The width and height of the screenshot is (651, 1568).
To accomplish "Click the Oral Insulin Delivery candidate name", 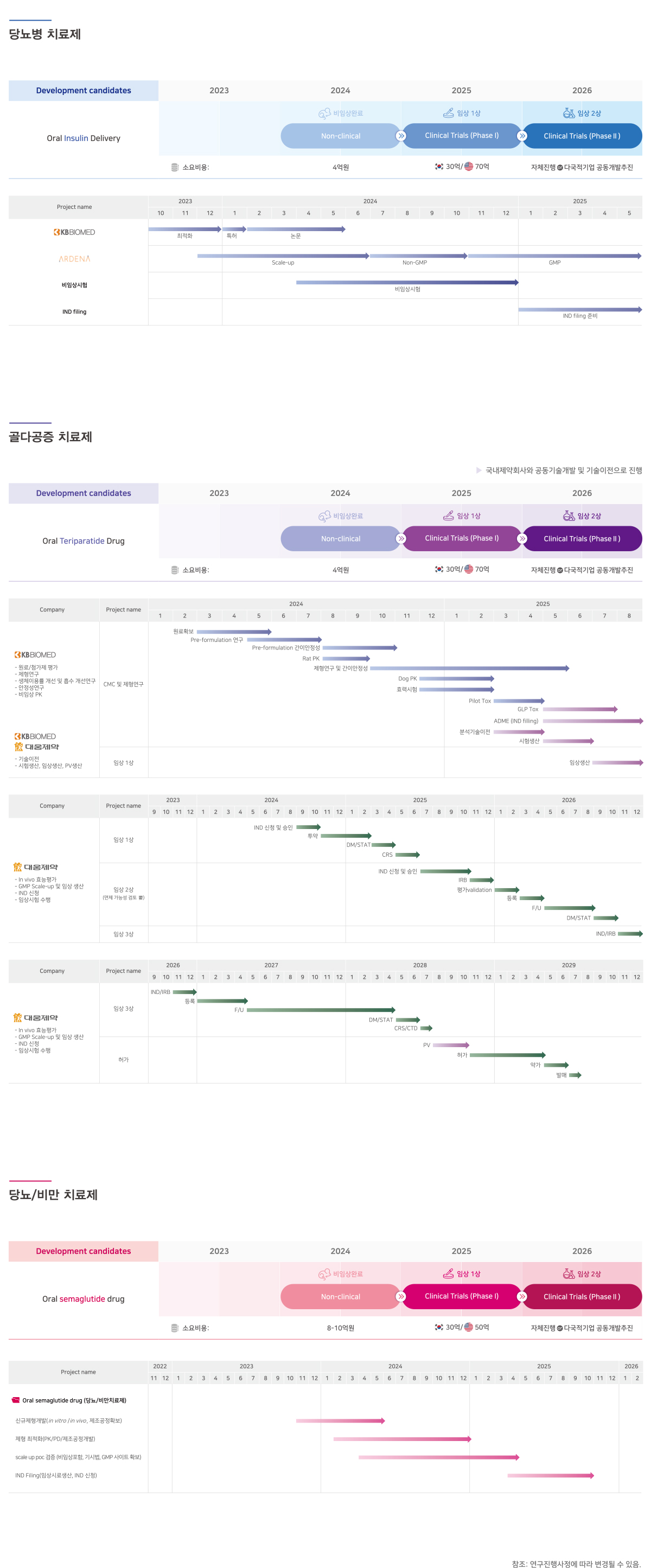I will click(84, 138).
